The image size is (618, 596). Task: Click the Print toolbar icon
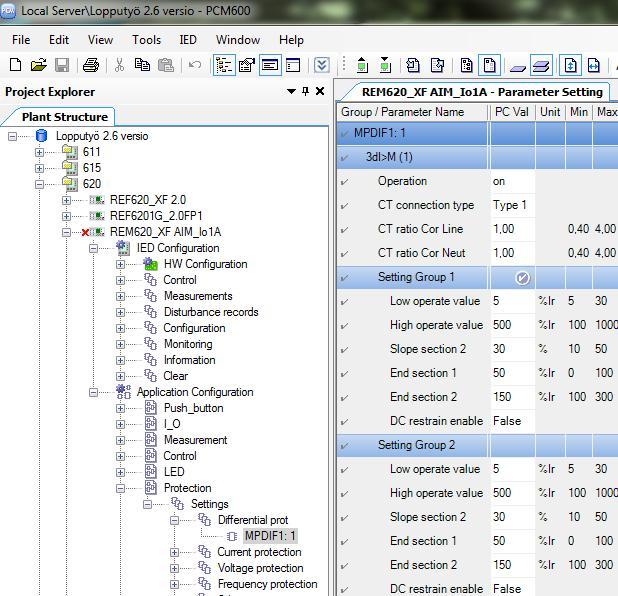click(91, 65)
